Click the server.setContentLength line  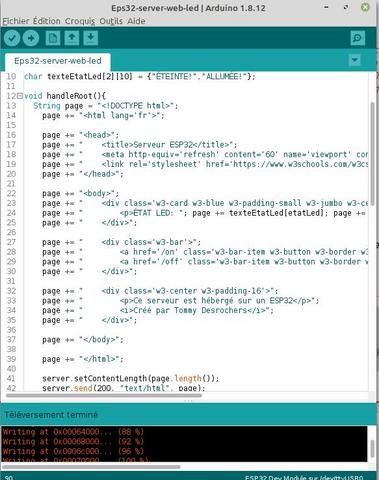point(130,378)
